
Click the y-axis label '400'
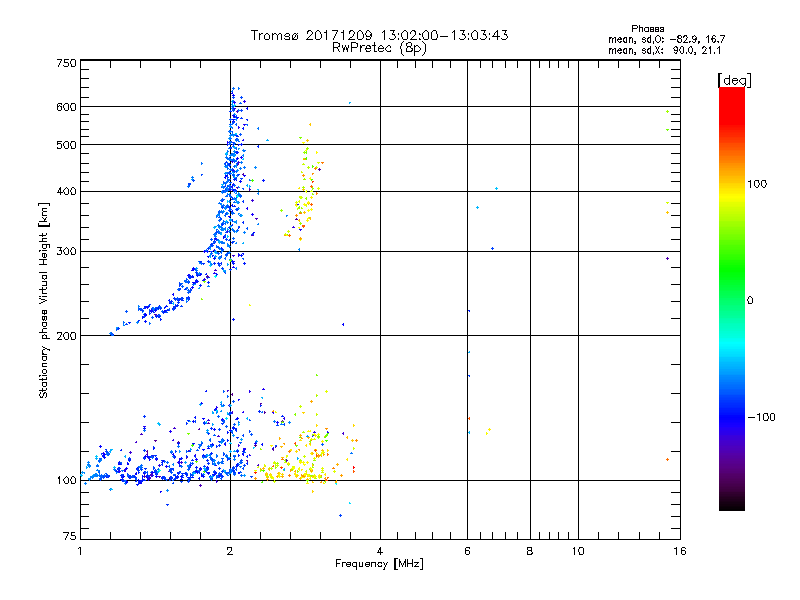coord(66,192)
